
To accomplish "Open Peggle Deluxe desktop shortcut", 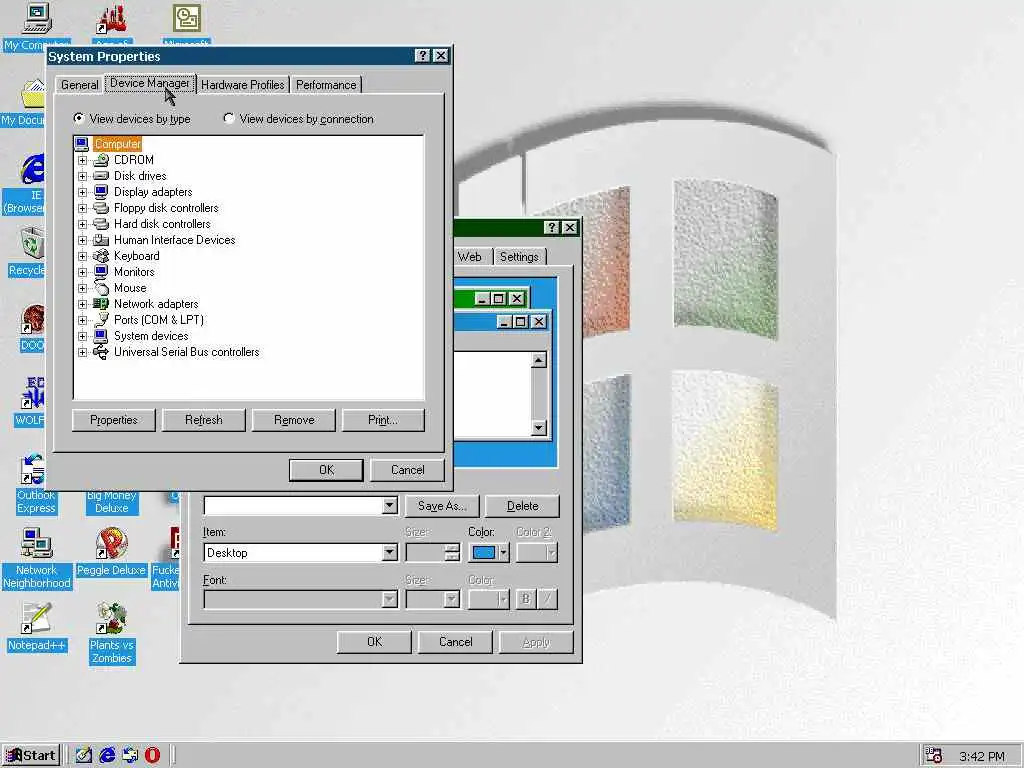I will 112,543.
